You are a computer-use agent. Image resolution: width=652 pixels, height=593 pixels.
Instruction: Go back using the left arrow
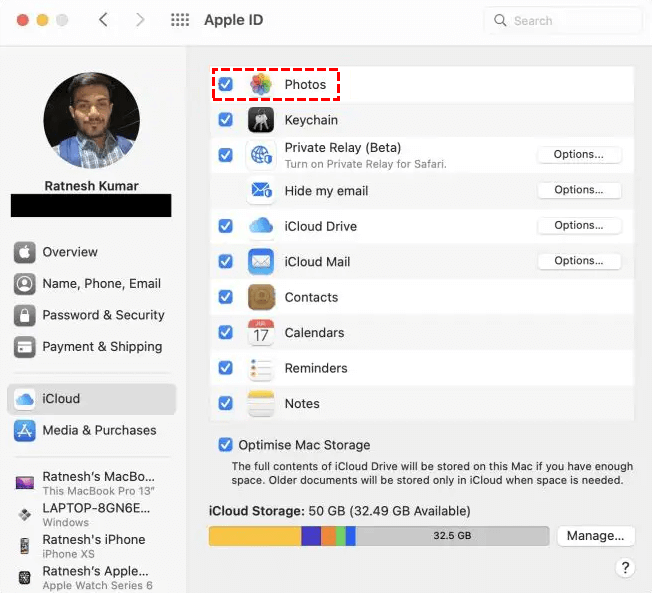coord(104,20)
